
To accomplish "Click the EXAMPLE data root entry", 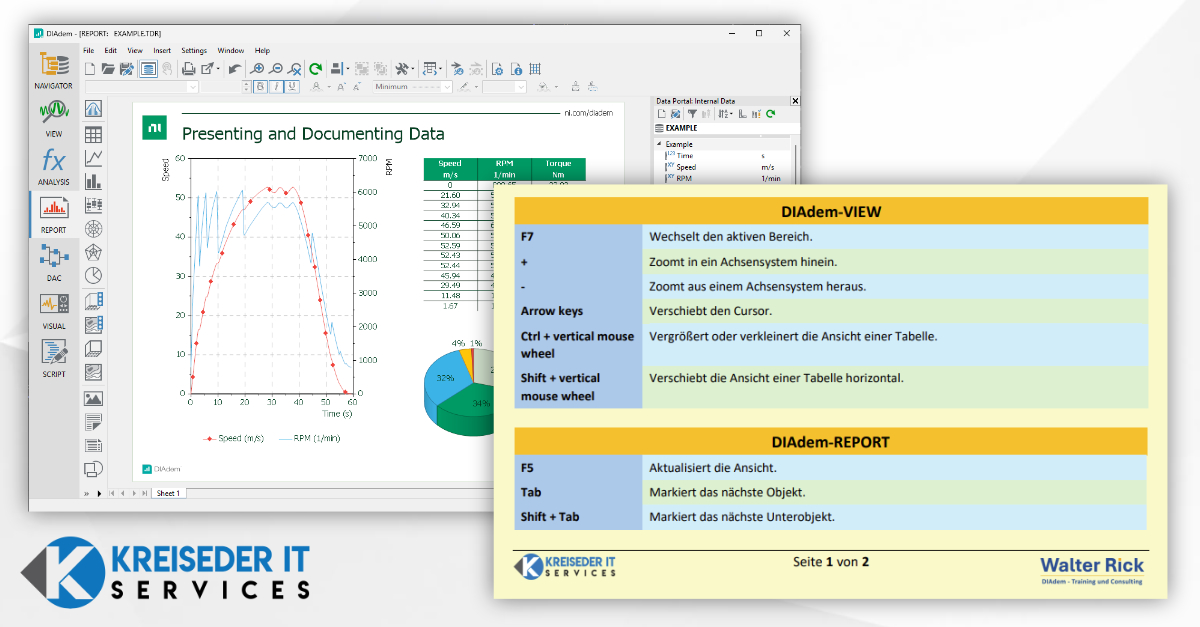I will click(x=727, y=128).
